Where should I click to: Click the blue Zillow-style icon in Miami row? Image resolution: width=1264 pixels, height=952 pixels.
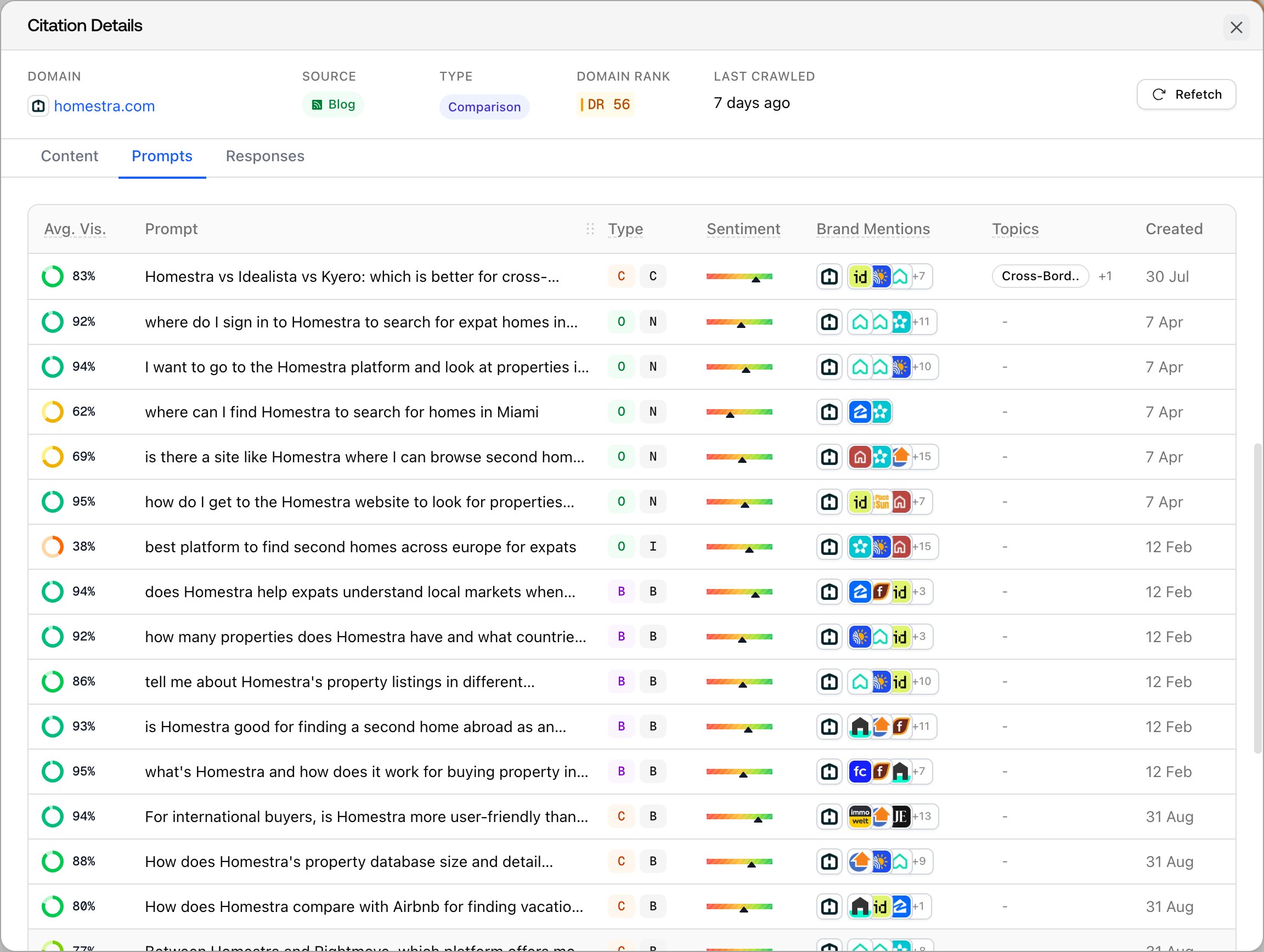860,412
